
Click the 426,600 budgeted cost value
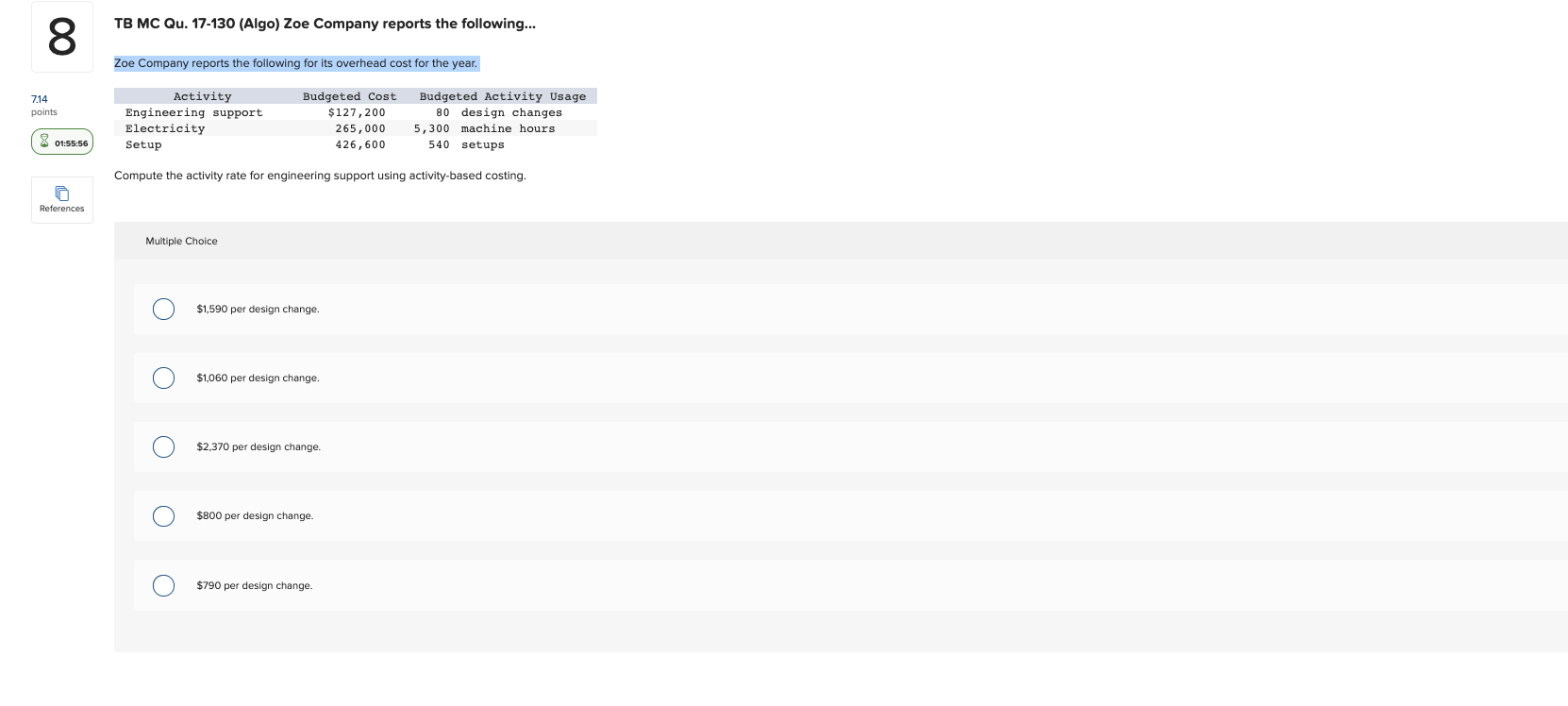[x=360, y=144]
